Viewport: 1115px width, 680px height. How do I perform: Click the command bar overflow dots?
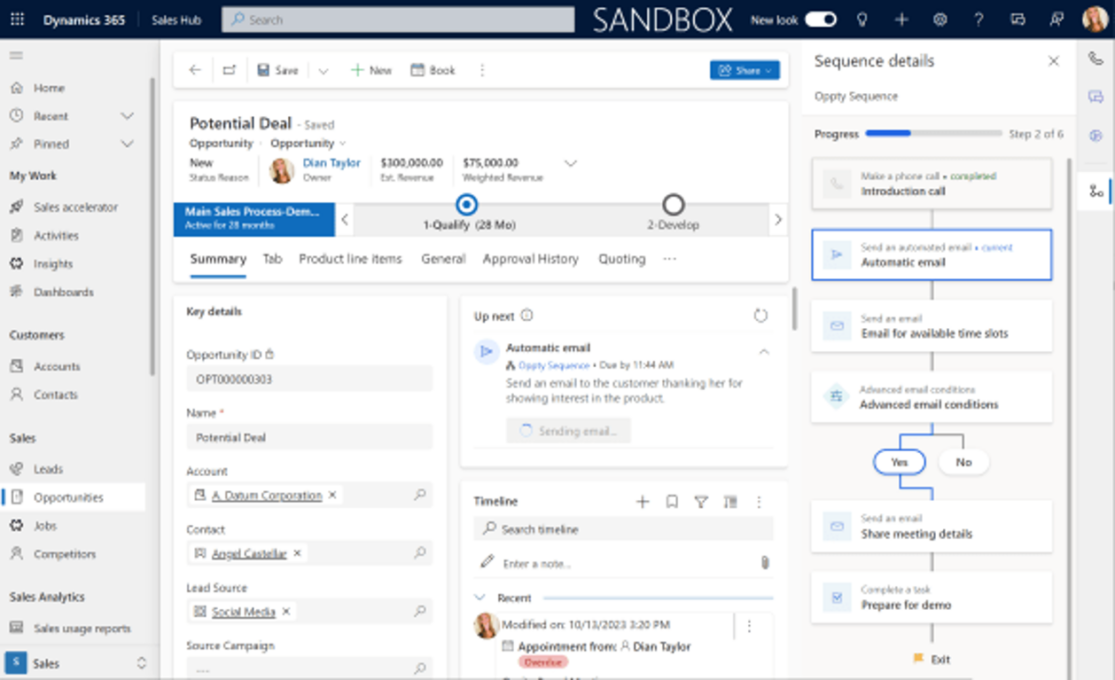coord(482,70)
